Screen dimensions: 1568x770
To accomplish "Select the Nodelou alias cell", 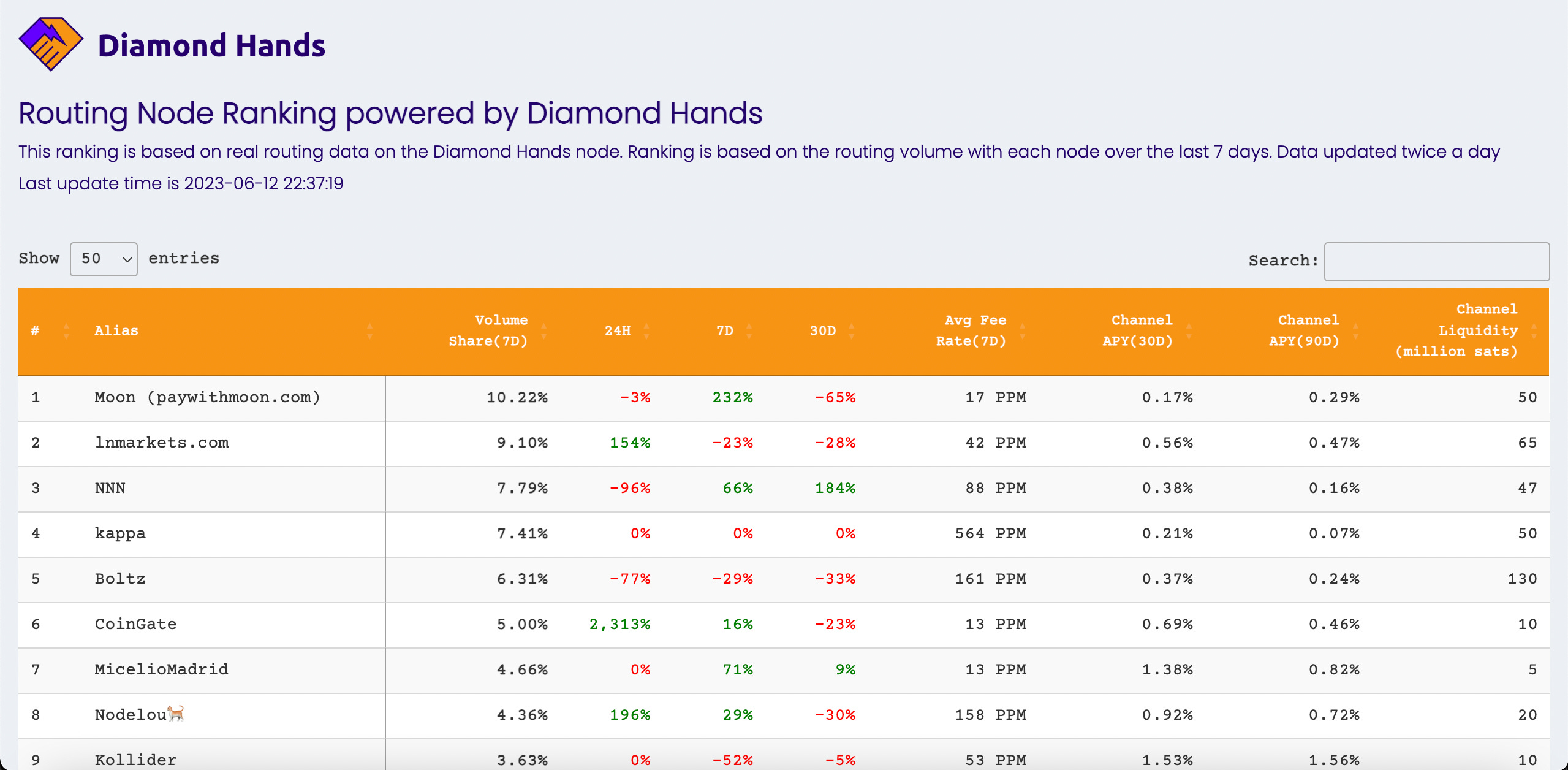I will coord(233,715).
